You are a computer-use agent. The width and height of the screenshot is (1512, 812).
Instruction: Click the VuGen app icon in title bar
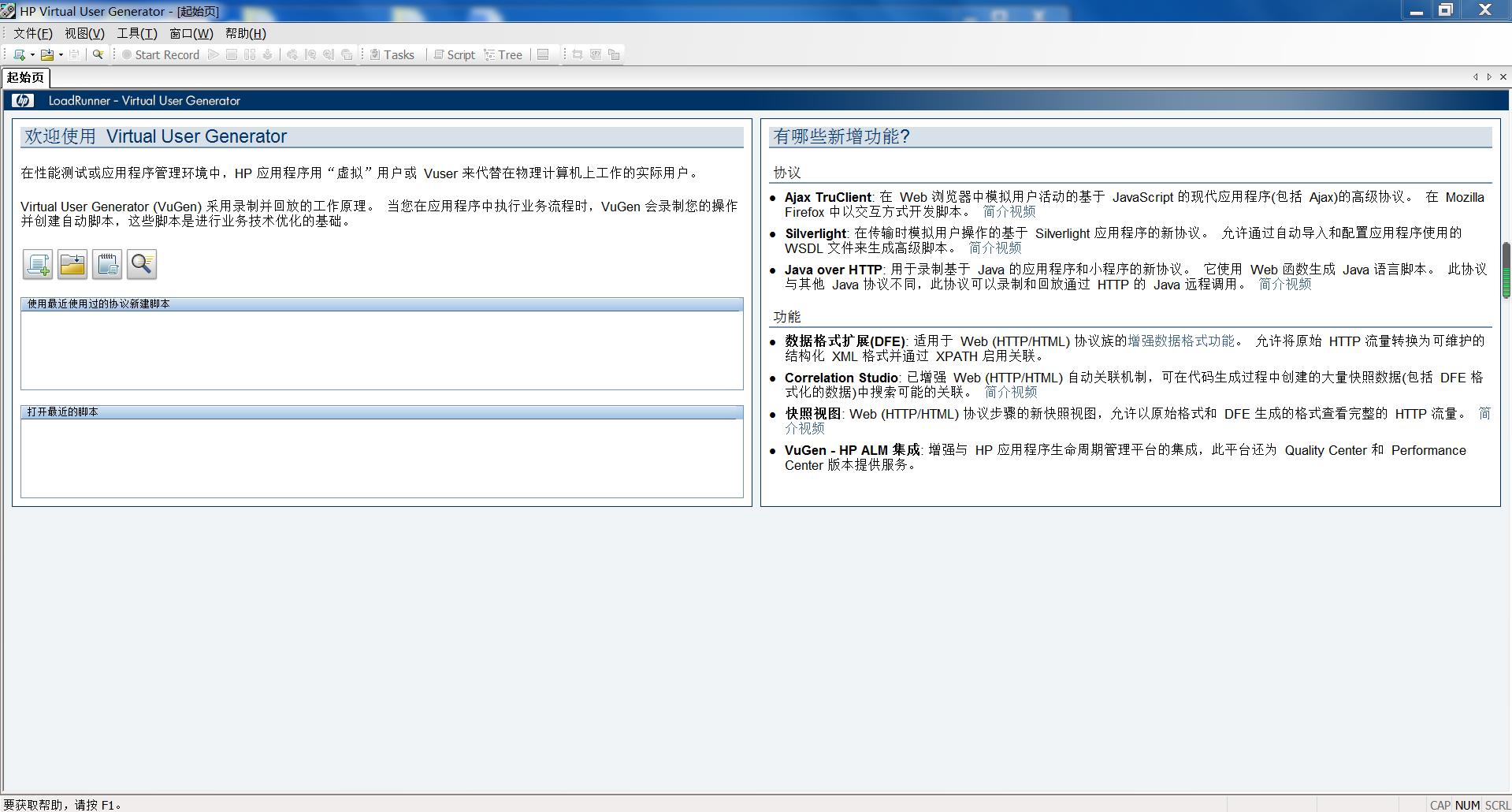click(8, 11)
